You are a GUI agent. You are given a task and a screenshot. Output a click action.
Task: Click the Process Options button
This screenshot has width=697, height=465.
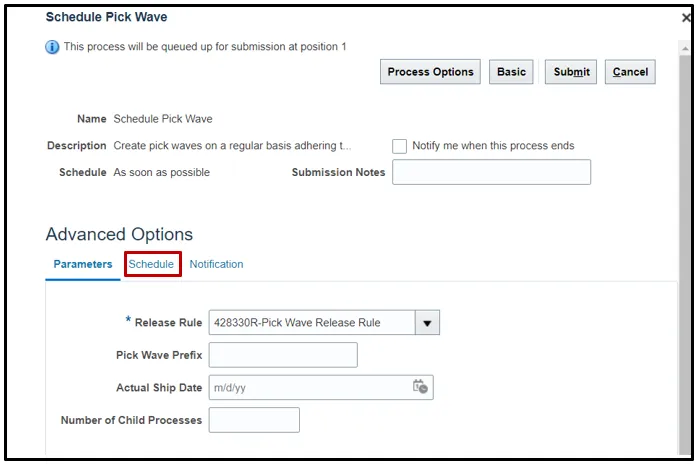(x=430, y=72)
